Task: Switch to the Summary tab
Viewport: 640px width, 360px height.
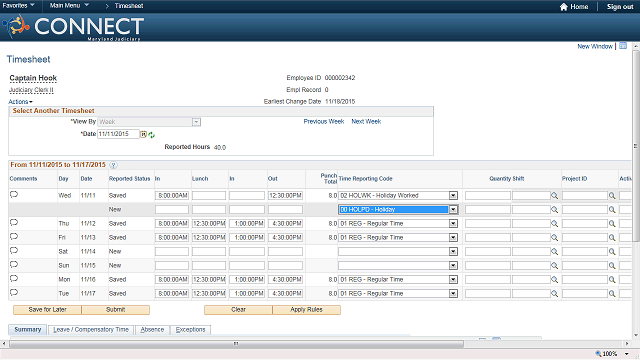Action: coord(28,329)
